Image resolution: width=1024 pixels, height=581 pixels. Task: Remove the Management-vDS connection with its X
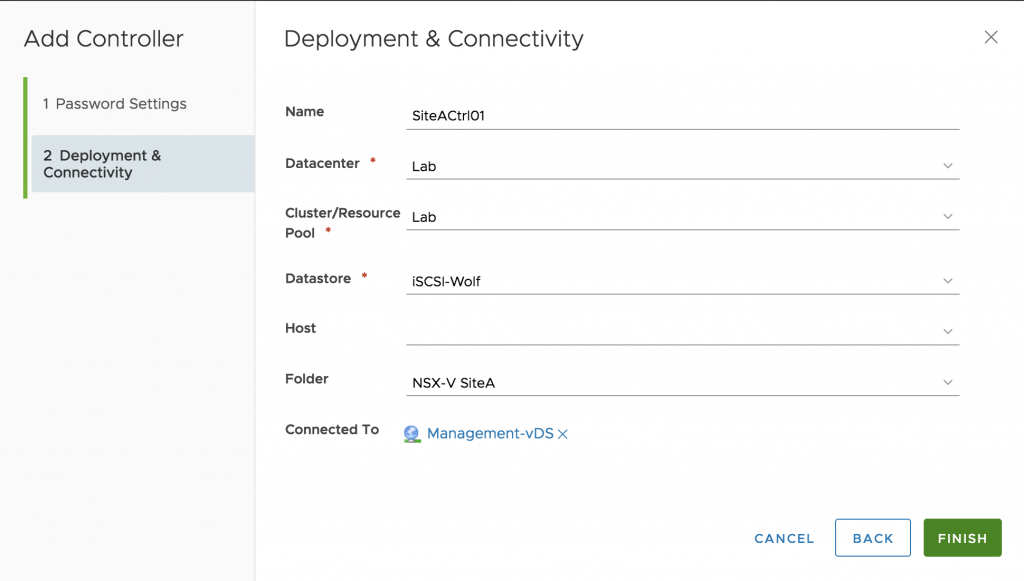pos(562,434)
